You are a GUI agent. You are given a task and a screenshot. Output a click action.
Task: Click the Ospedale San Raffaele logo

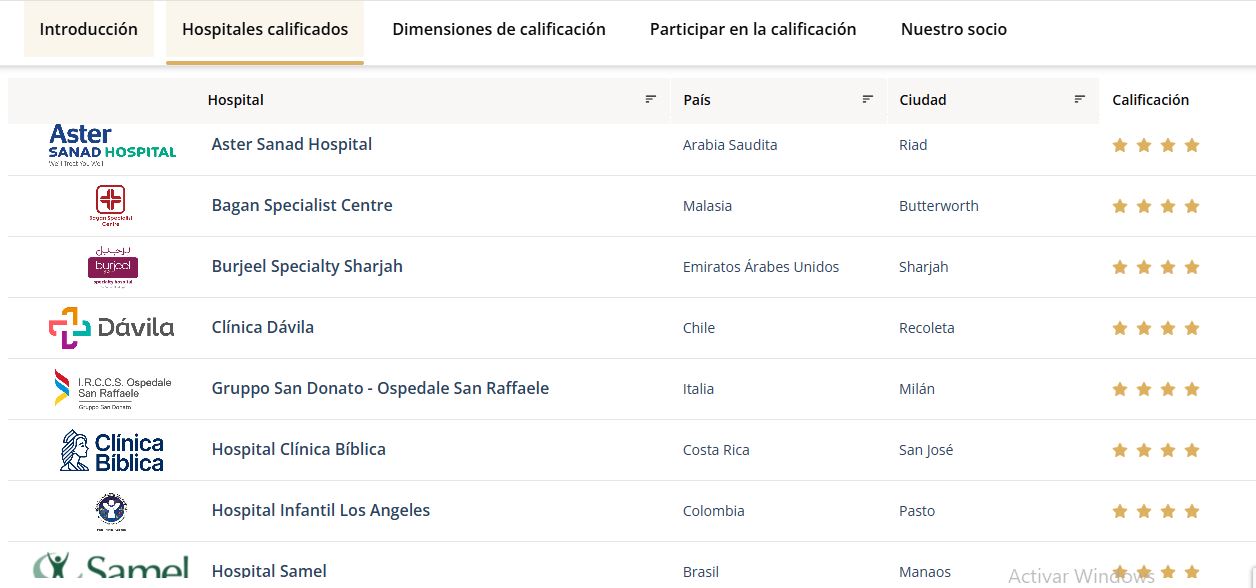tap(112, 388)
